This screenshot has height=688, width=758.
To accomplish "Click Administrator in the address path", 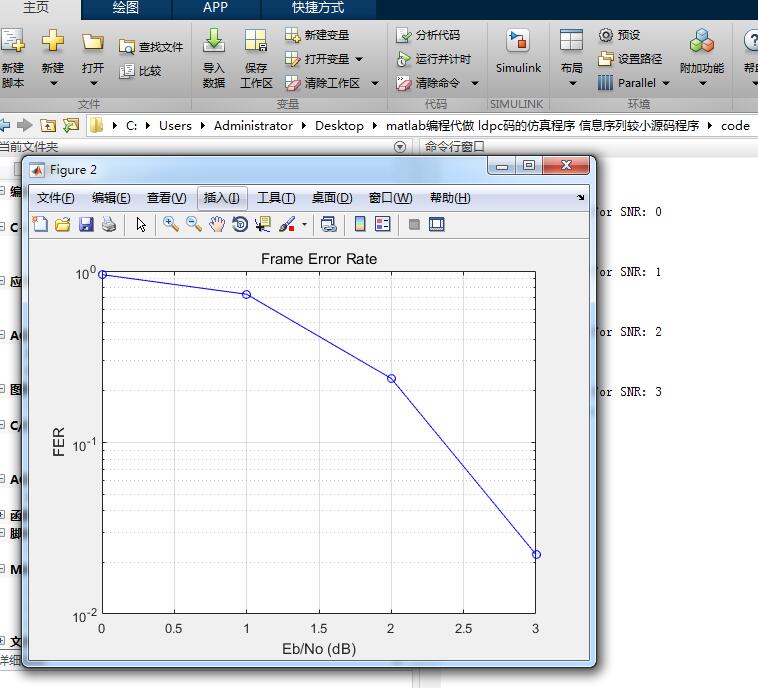I will [x=253, y=126].
